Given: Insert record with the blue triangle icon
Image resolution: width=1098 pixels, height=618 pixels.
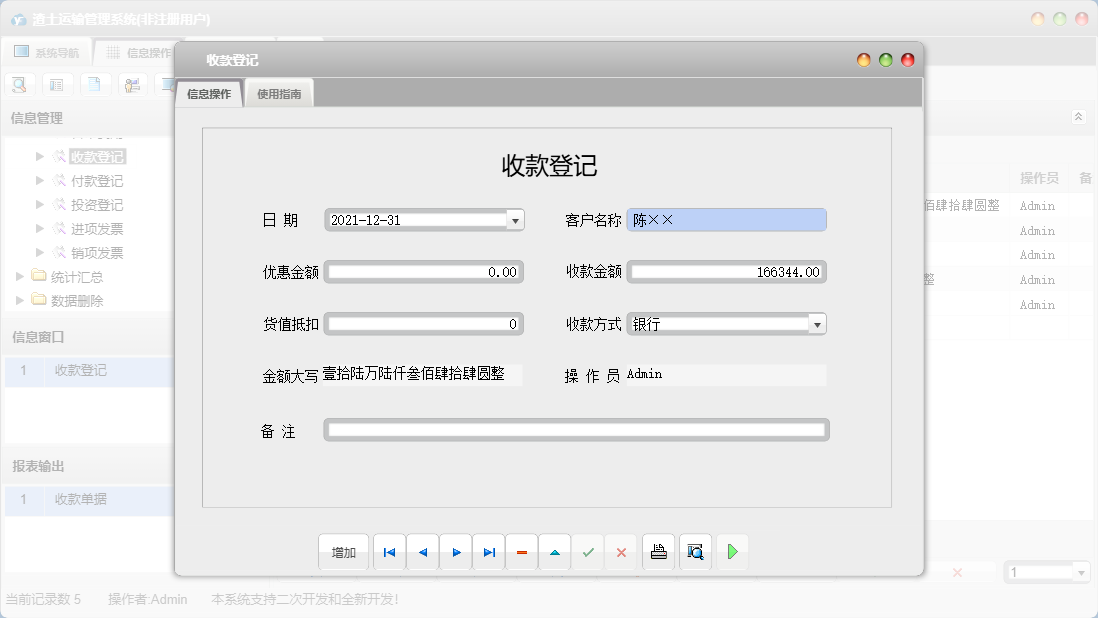Looking at the screenshot, I should click(x=554, y=551).
